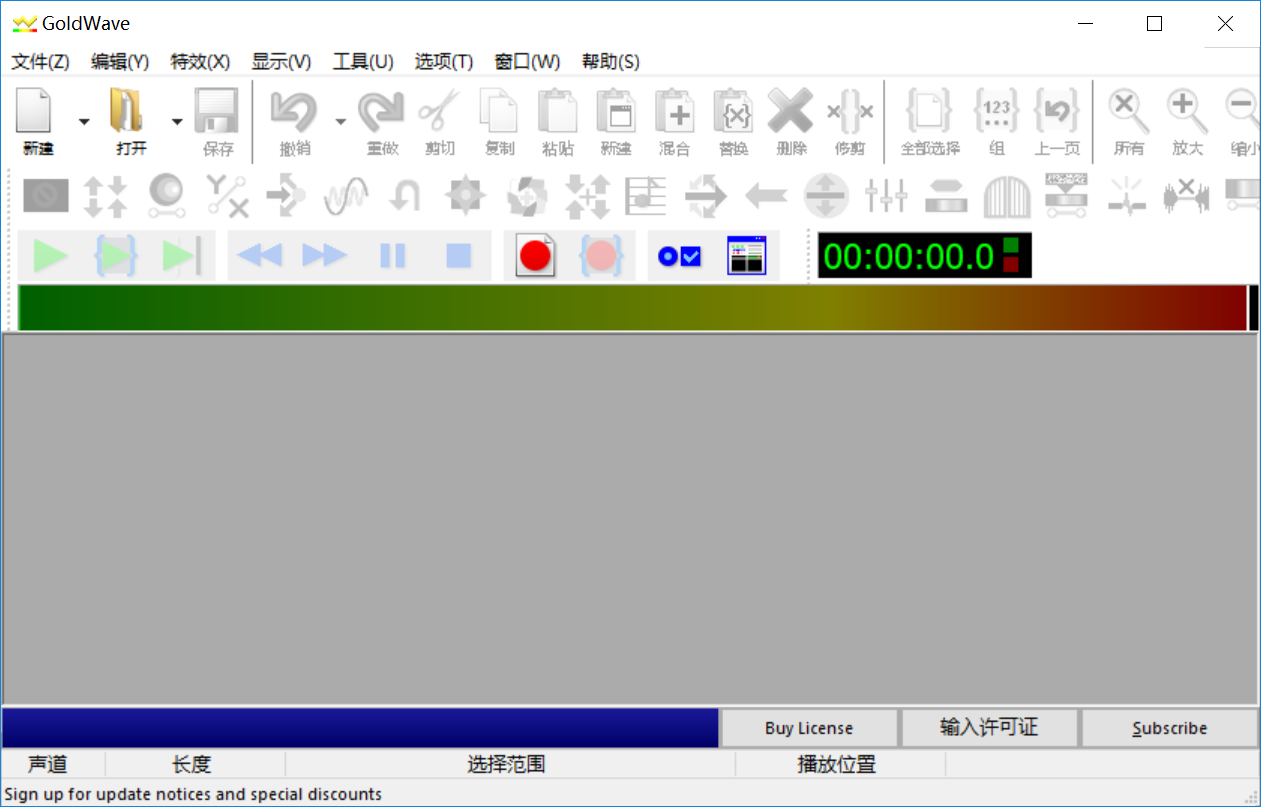Open the 文件(Z) menu
The width and height of the screenshot is (1261, 807).
pos(40,61)
